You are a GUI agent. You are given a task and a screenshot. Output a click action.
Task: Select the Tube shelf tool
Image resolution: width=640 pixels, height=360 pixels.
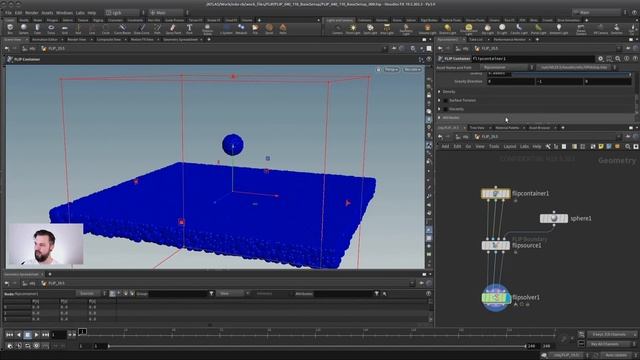click(37, 29)
